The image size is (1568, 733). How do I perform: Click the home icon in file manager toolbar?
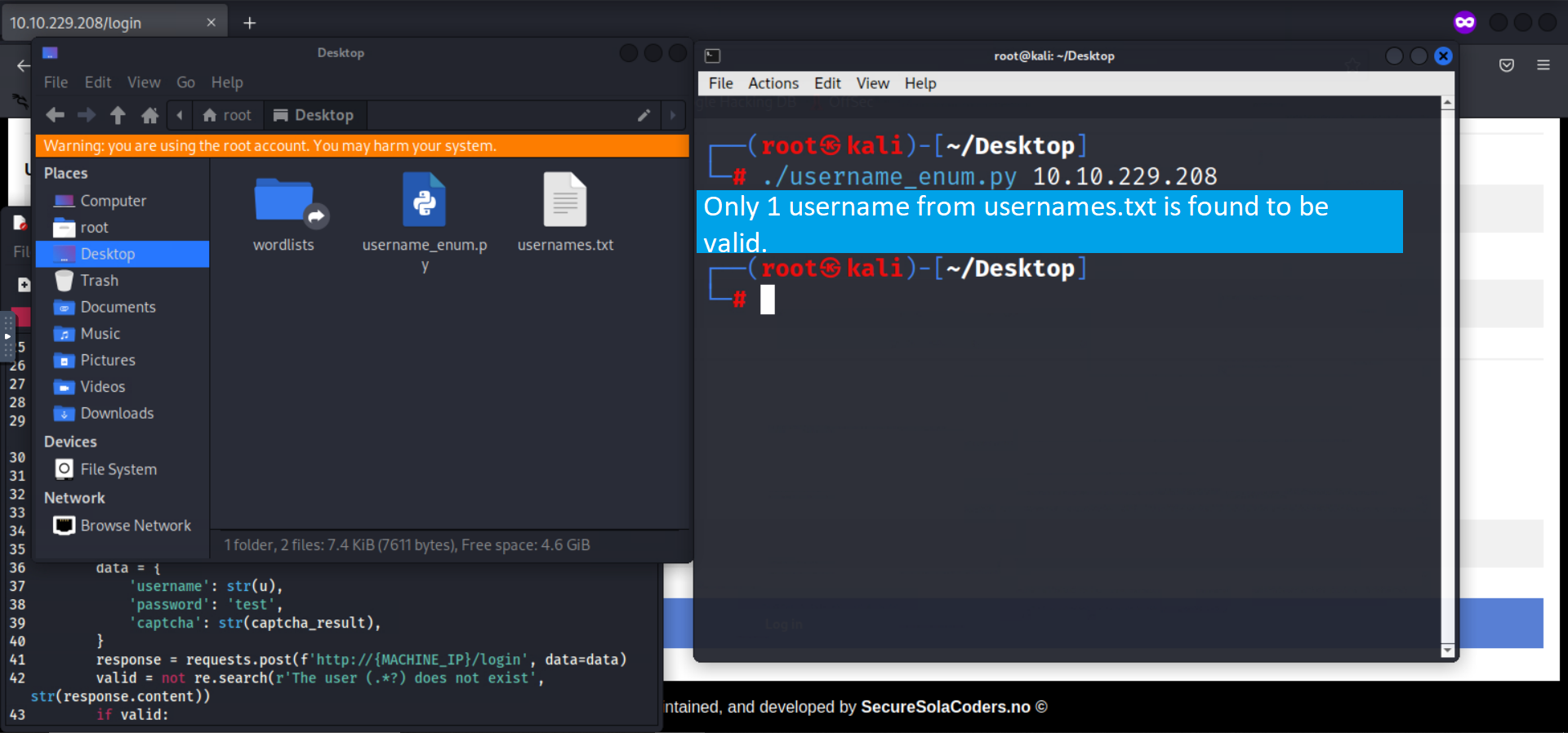149,115
